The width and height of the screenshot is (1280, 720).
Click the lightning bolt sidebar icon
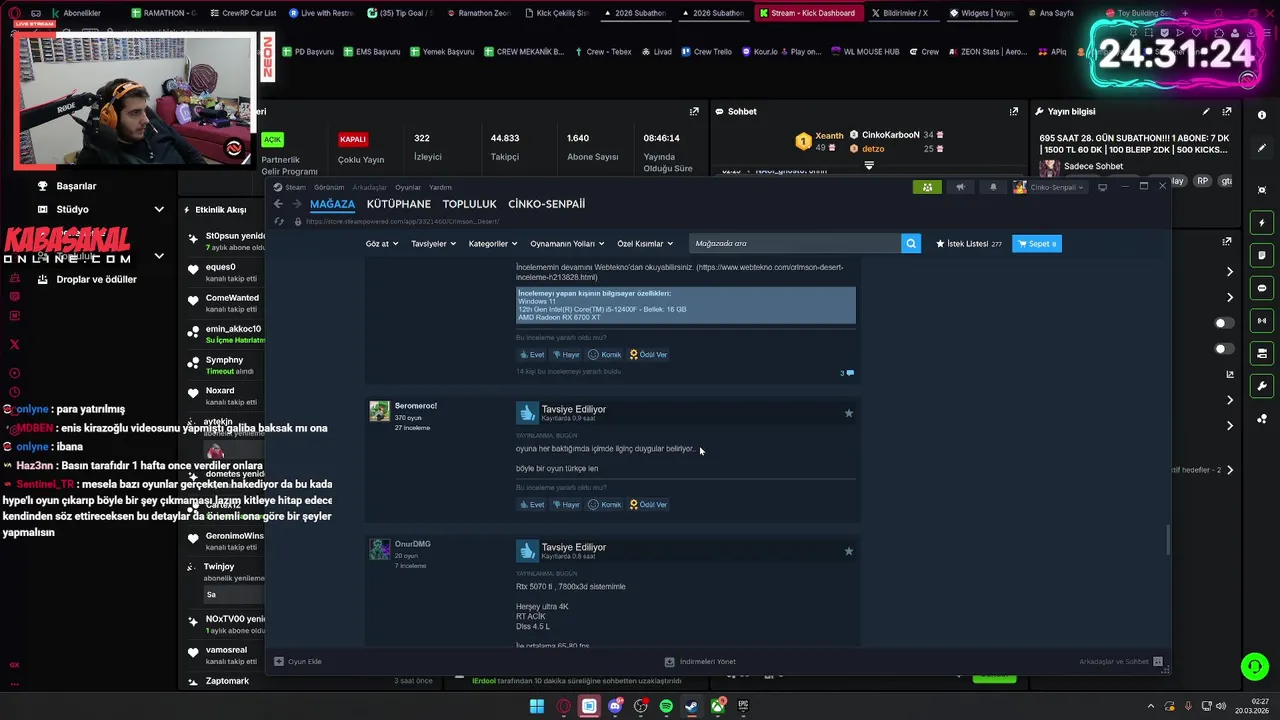[x=1262, y=223]
